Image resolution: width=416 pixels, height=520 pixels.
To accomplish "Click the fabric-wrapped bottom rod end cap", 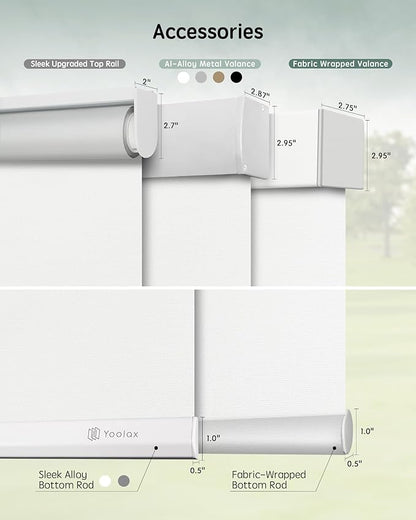I will pos(348,432).
